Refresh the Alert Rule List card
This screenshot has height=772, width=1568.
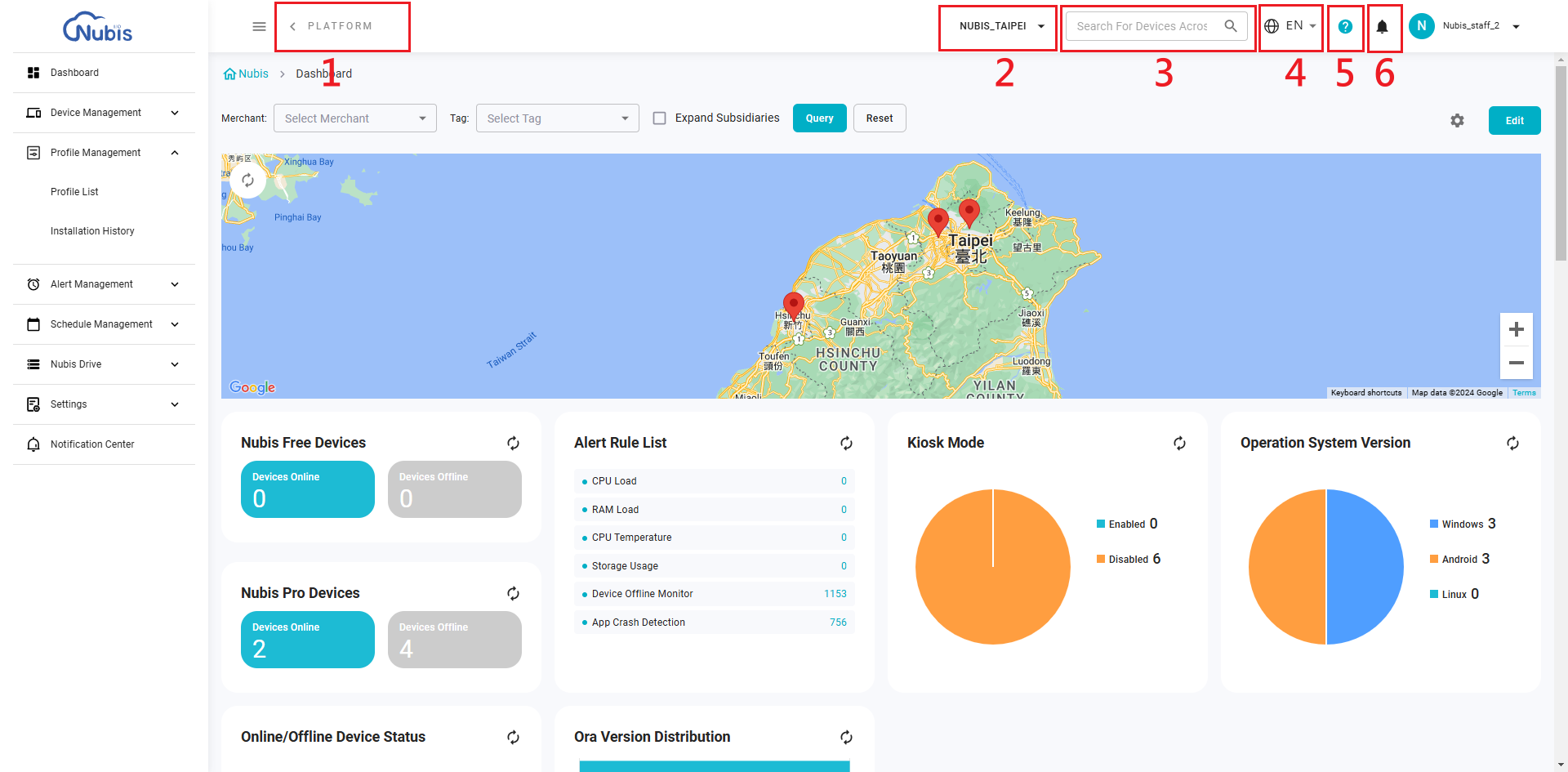point(846,443)
